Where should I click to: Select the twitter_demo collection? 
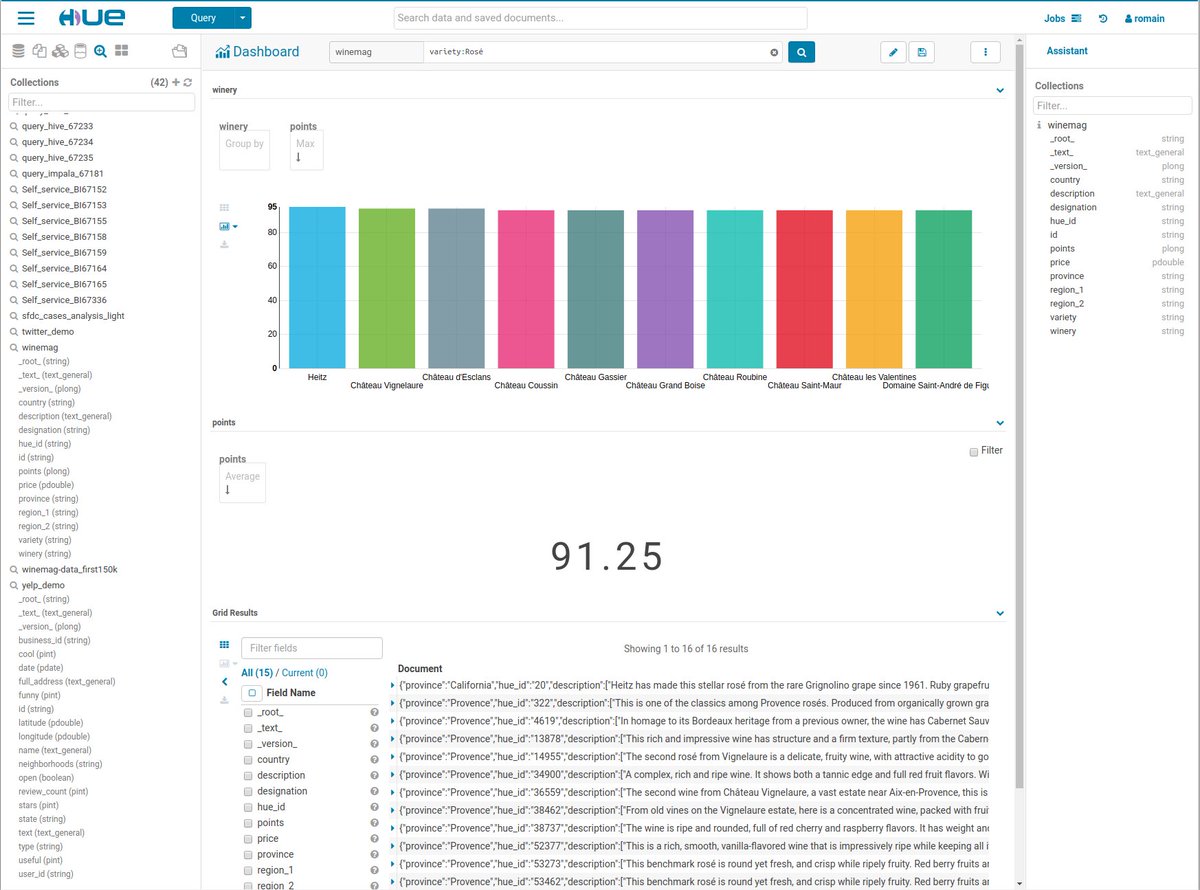coord(48,331)
